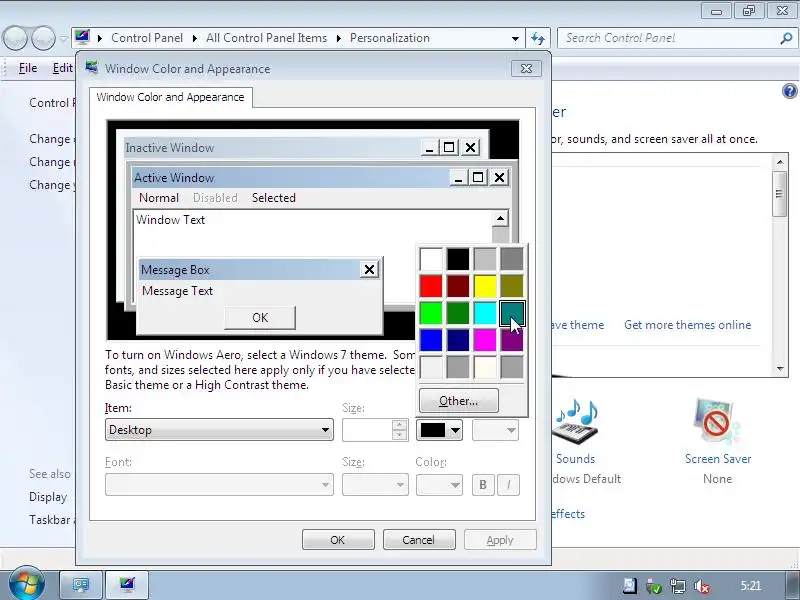Click the muted volume tray icon

coord(703,586)
